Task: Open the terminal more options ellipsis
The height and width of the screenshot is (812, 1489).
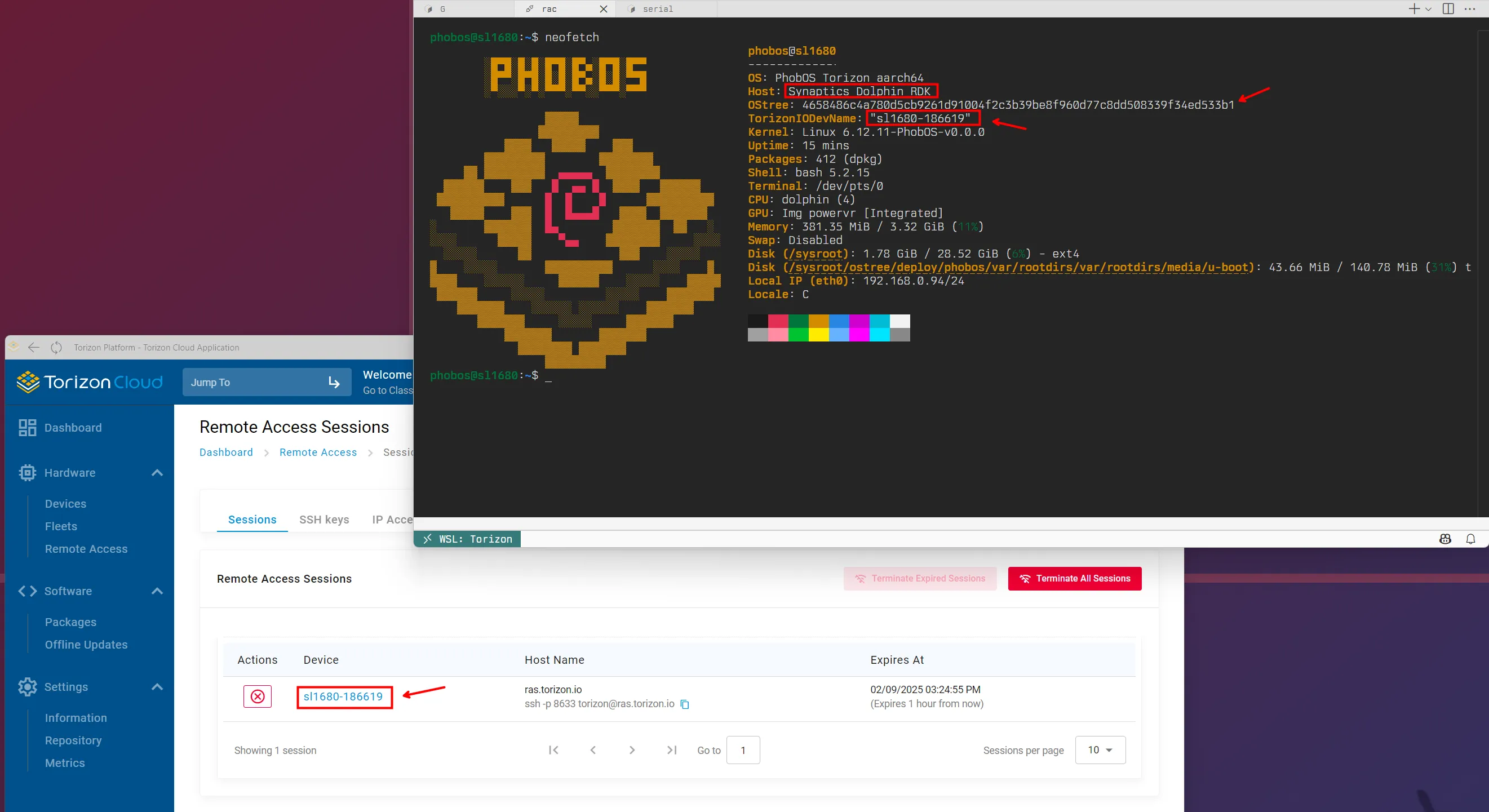Action: [x=1470, y=8]
